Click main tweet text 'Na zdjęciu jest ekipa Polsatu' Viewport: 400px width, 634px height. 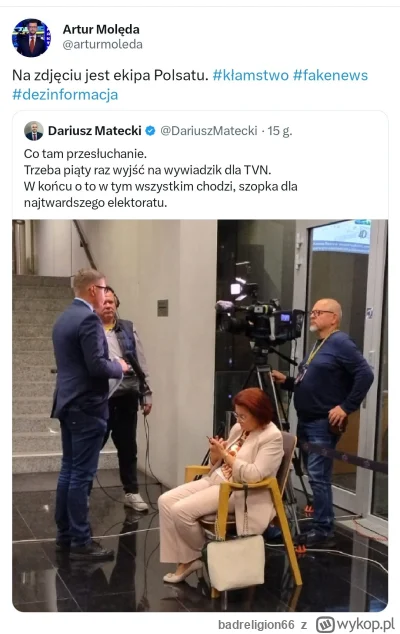coord(110,75)
